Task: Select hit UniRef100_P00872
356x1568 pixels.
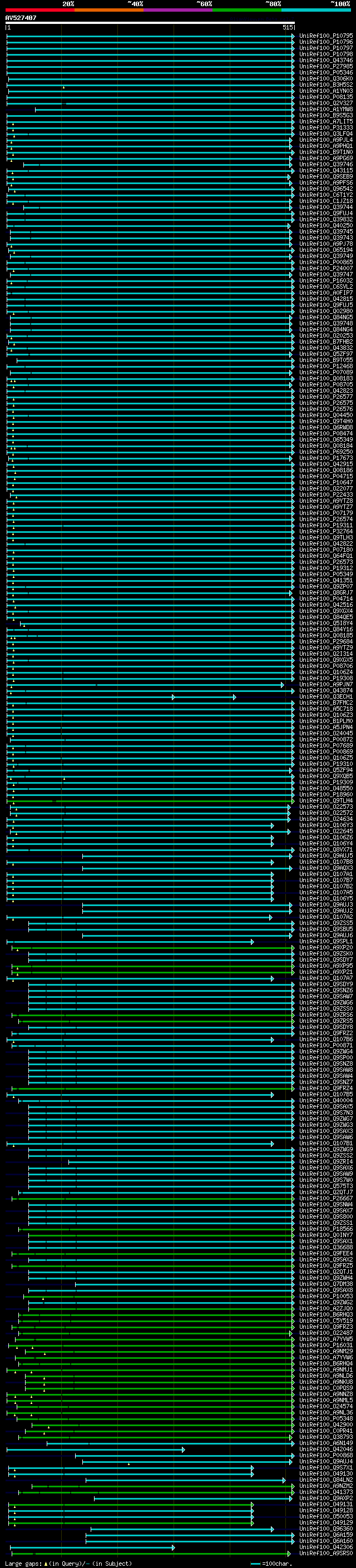Action: coord(326,740)
